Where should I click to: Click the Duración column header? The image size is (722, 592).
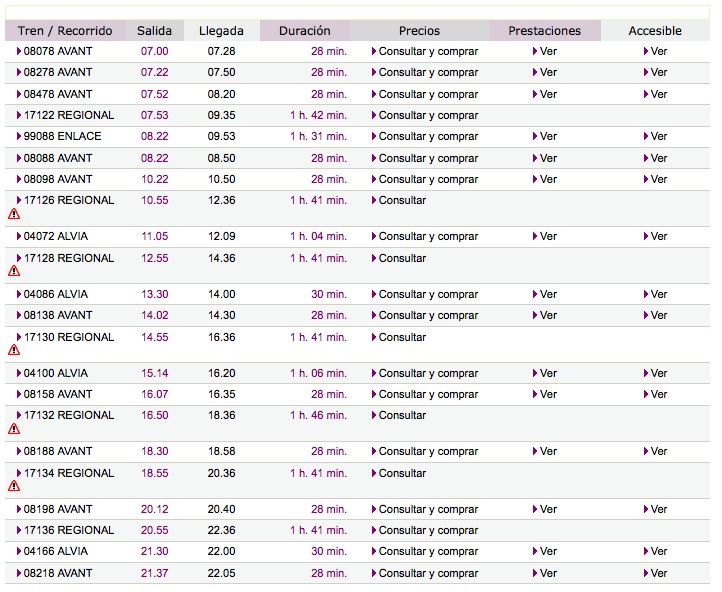[x=305, y=31]
